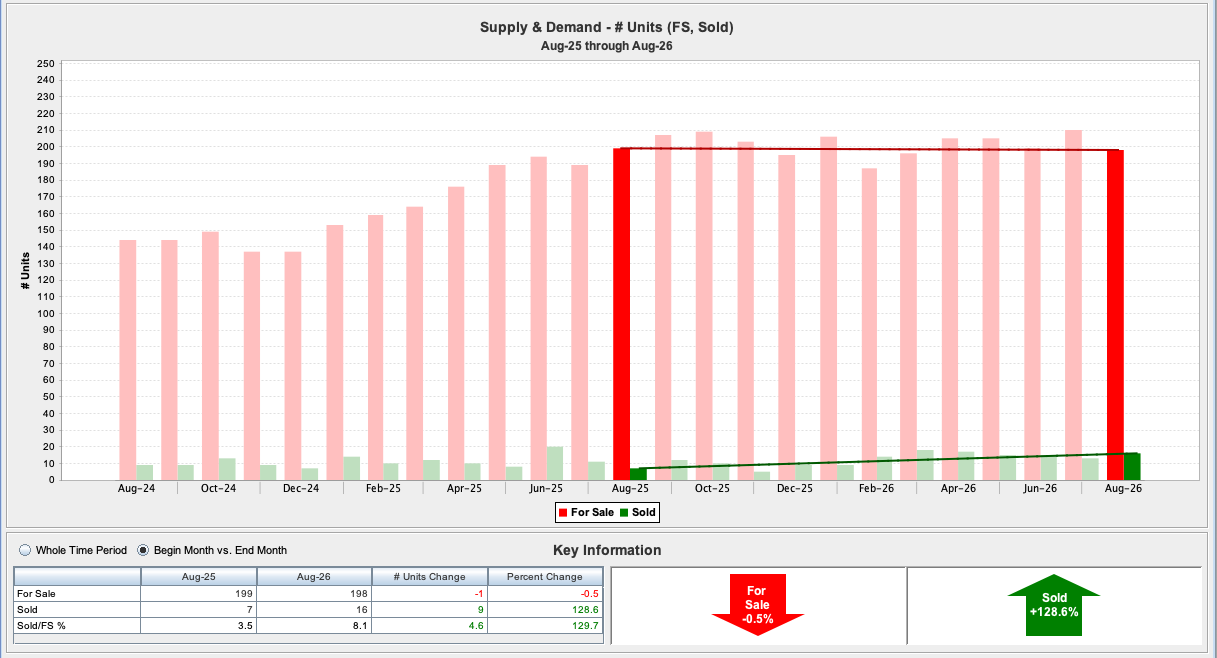Image resolution: width=1217 pixels, height=658 pixels.
Task: Click the Feb-25 x-axis label
Action: [x=383, y=489]
